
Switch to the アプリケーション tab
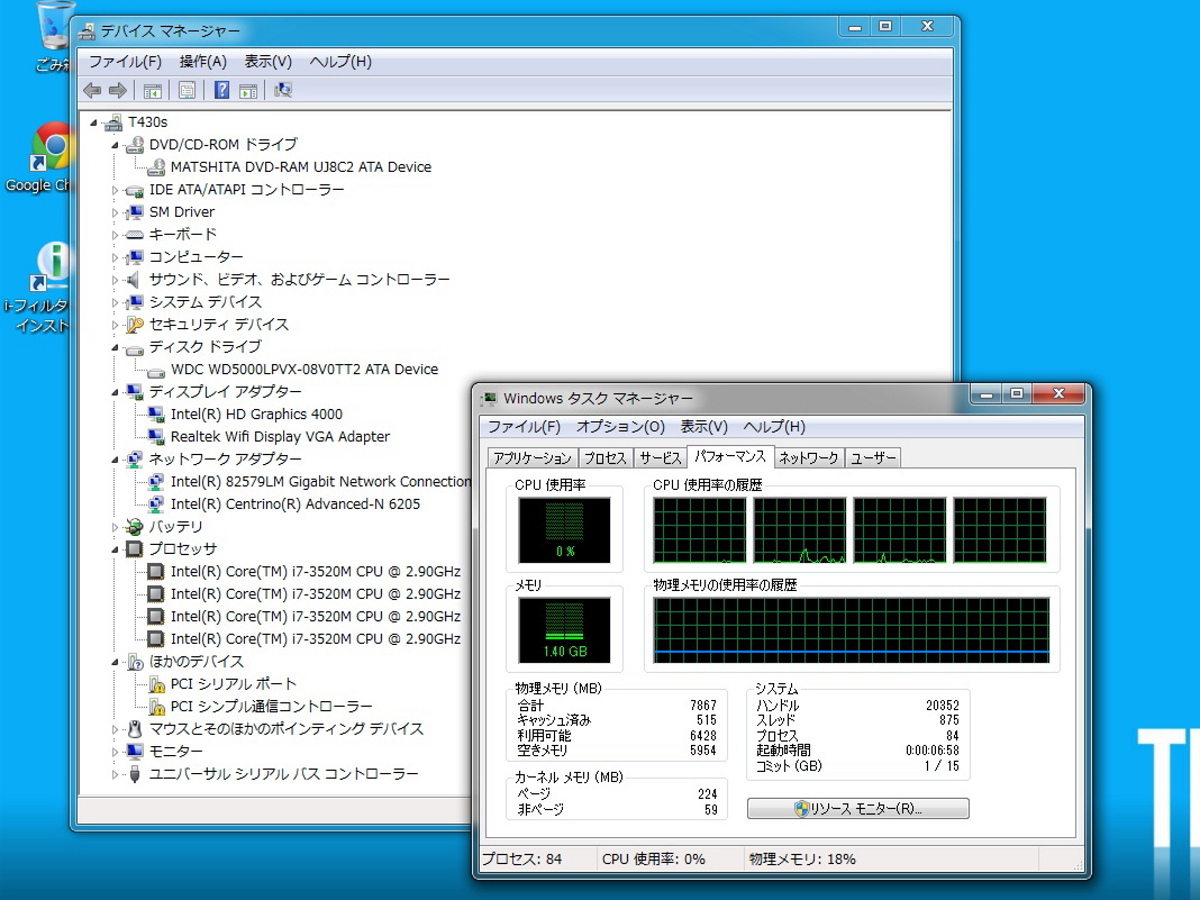click(533, 458)
